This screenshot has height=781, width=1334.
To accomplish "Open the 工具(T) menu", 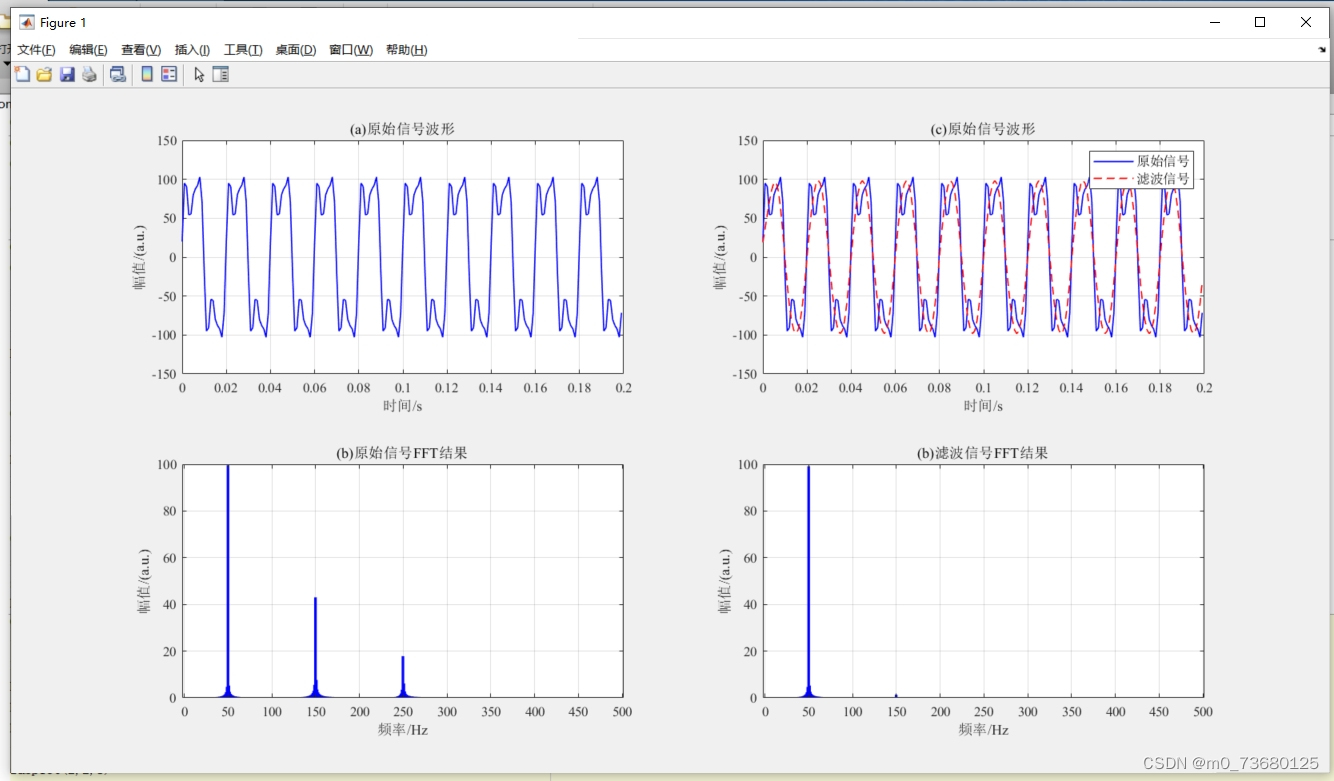I will [x=243, y=50].
